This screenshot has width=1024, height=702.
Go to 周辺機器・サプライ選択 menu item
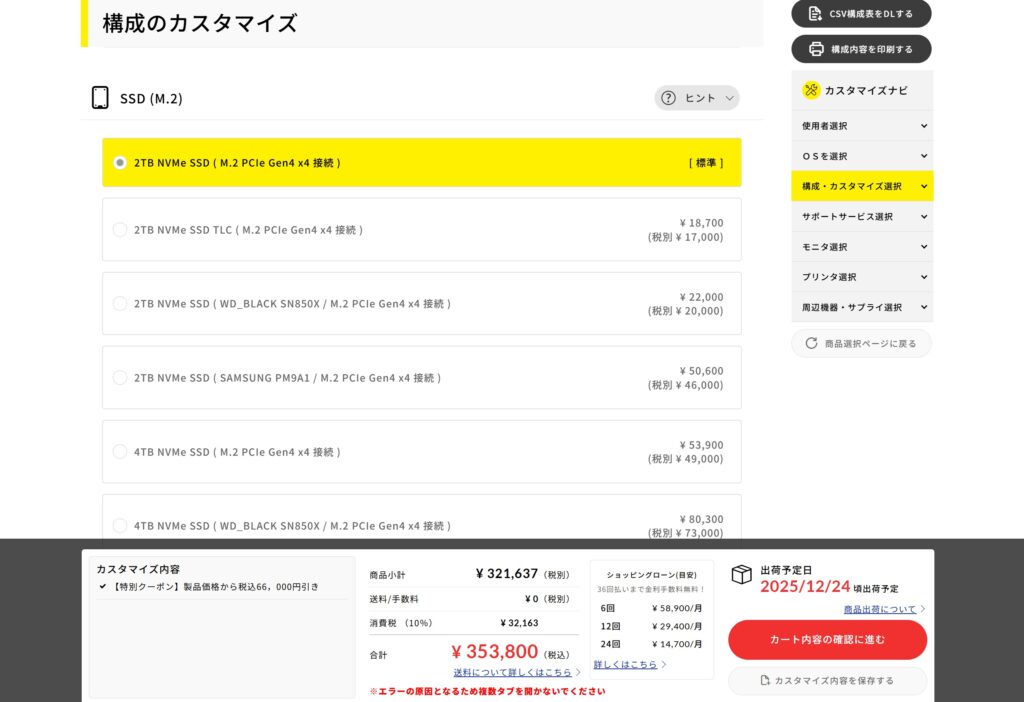861,307
